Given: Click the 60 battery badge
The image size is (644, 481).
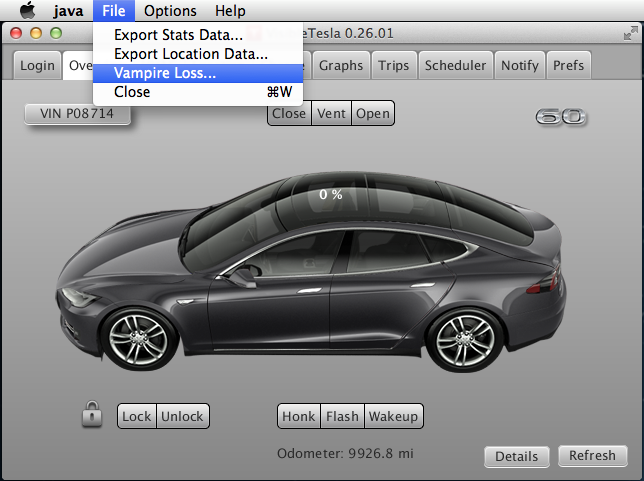Looking at the screenshot, I should 561,117.
